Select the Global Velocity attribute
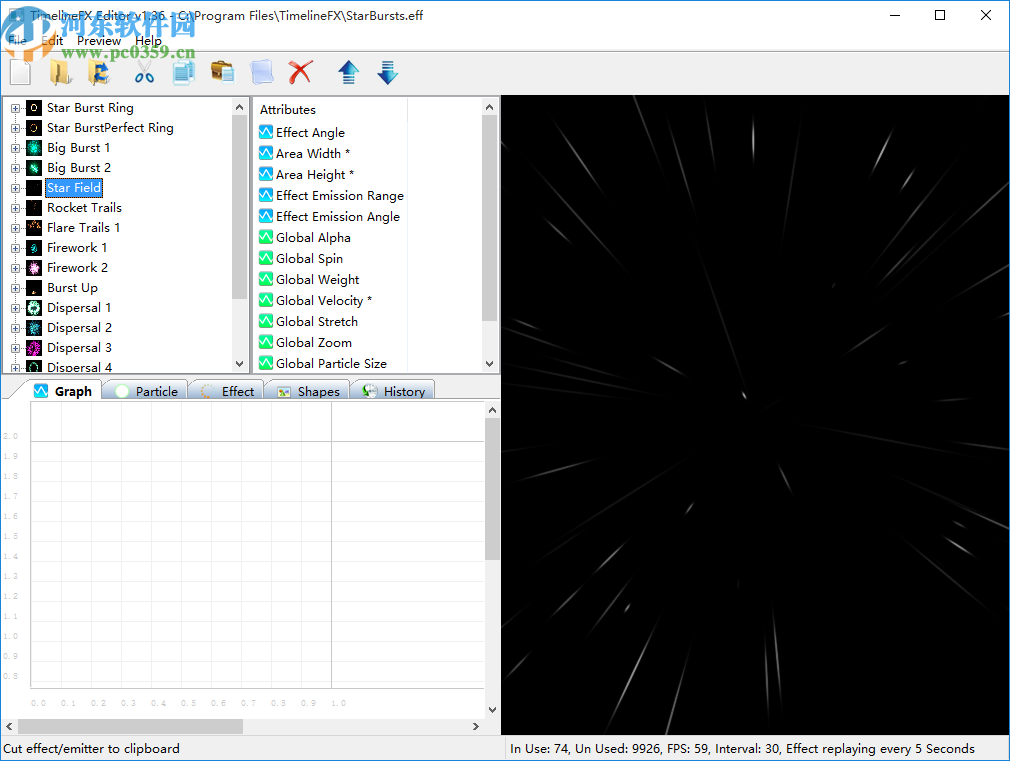The image size is (1010, 761). coord(323,300)
